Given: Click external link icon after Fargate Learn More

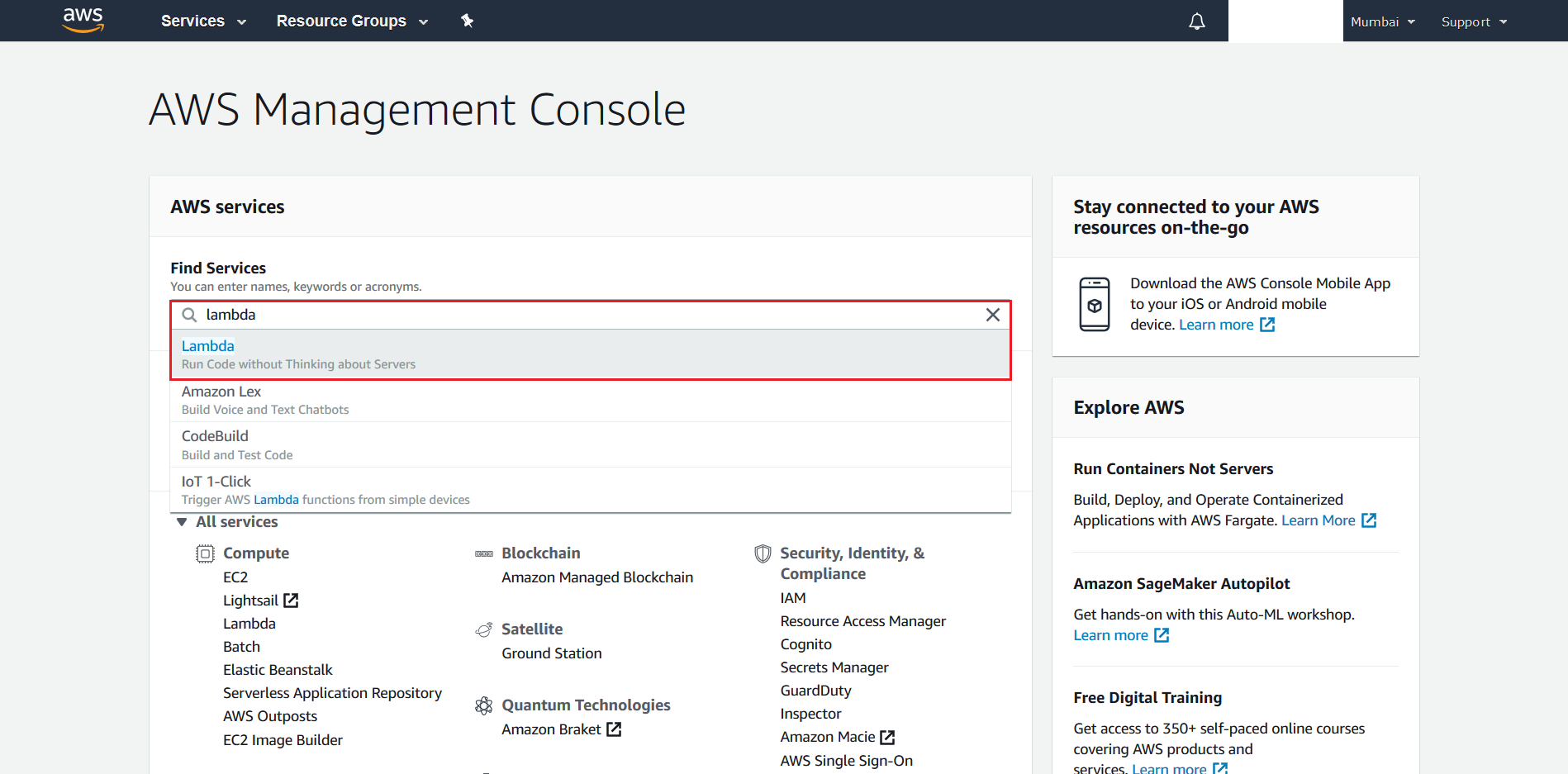Looking at the screenshot, I should point(1369,520).
